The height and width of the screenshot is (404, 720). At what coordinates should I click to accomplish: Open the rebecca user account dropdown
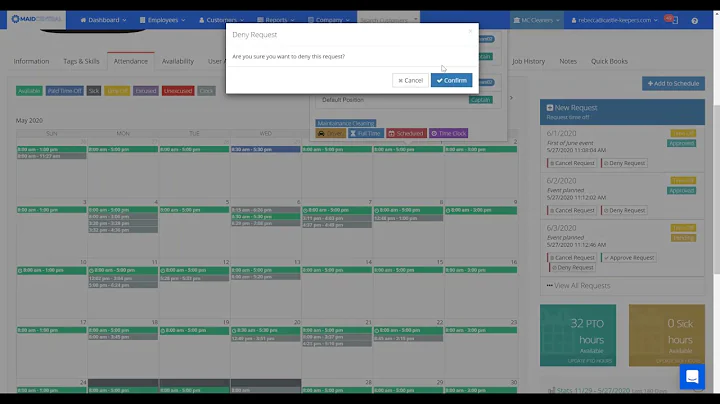coord(614,20)
